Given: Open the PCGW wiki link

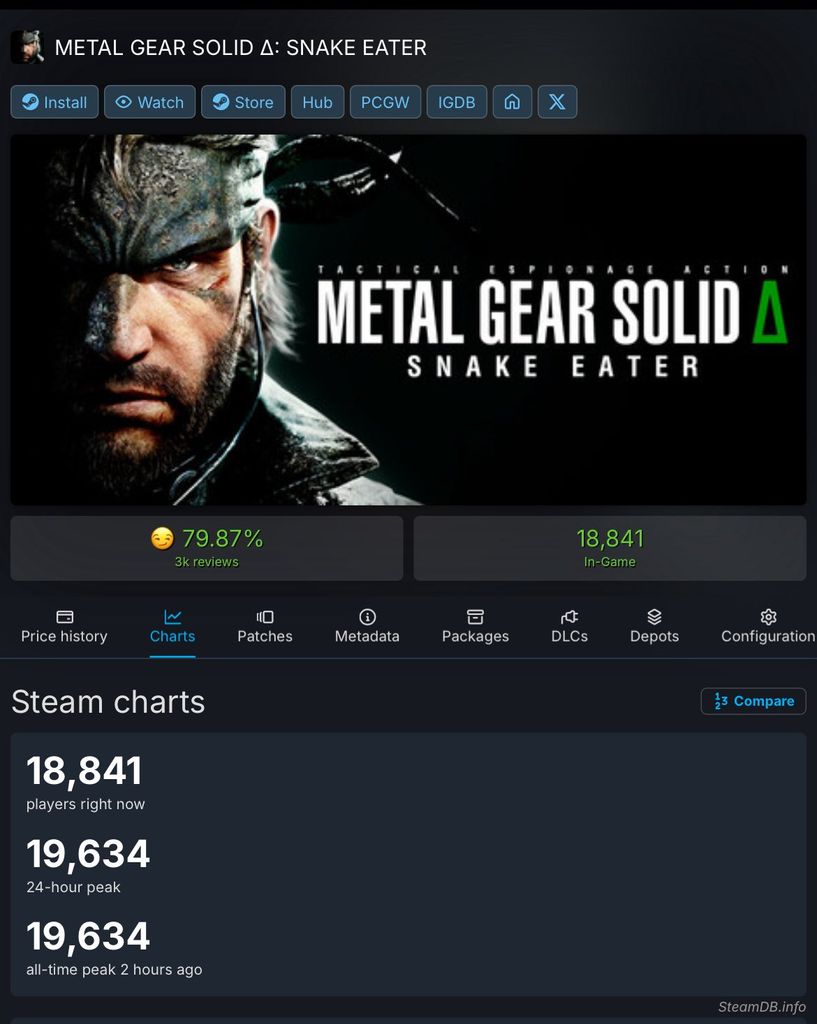Looking at the screenshot, I should [x=385, y=102].
